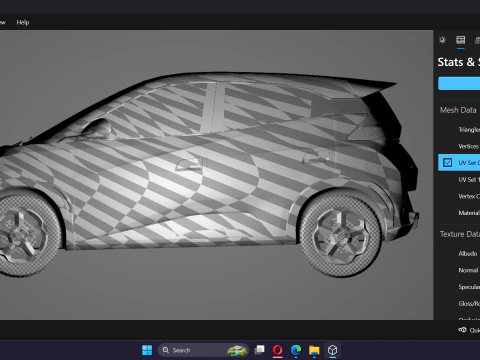This screenshot has height=360, width=480.
Task: Click the Quick animations icon in status bar
Action: (x=462, y=330)
